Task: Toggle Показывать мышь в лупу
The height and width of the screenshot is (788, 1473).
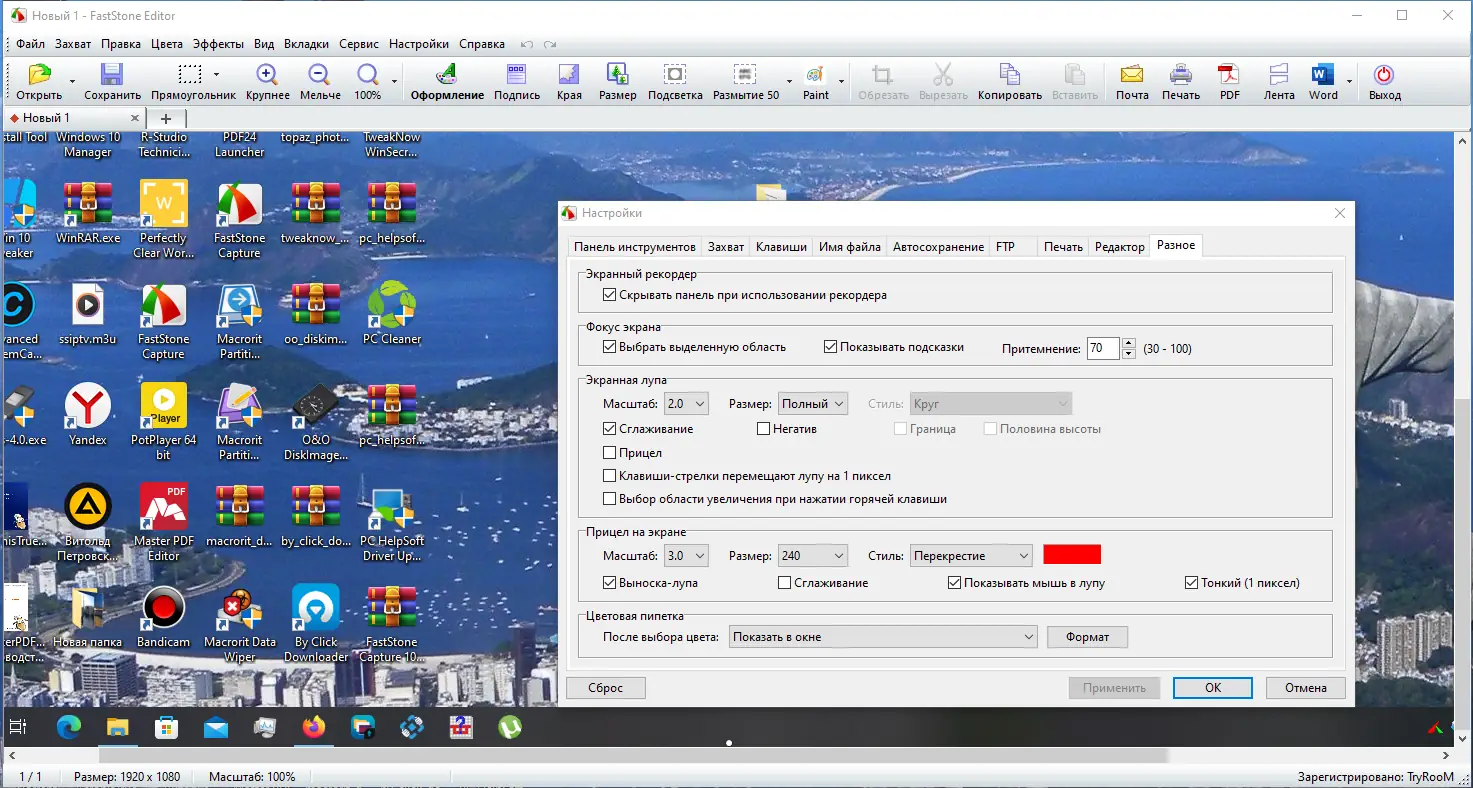Action: pyautogui.click(x=954, y=583)
